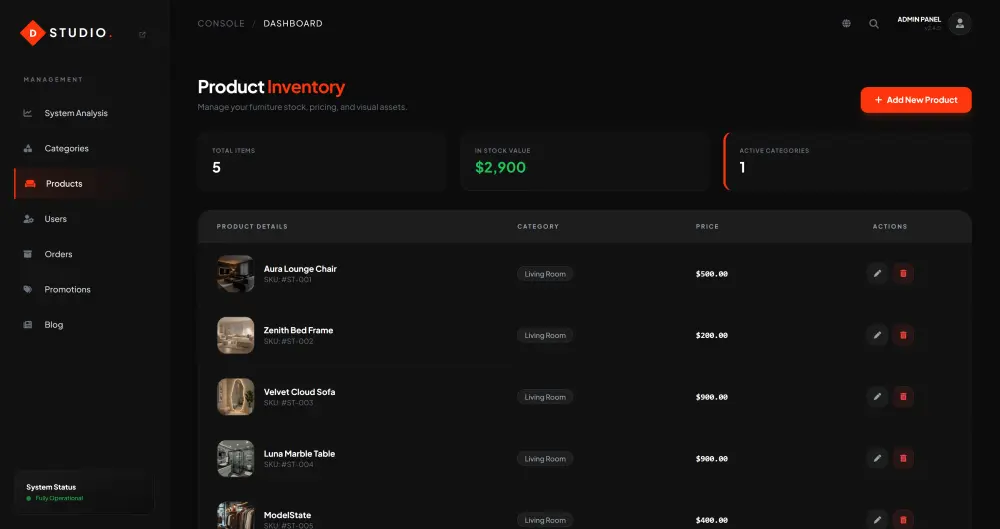This screenshot has height=529, width=1000.
Task: Edit the Velvet Cloud Sofa product
Action: click(878, 397)
